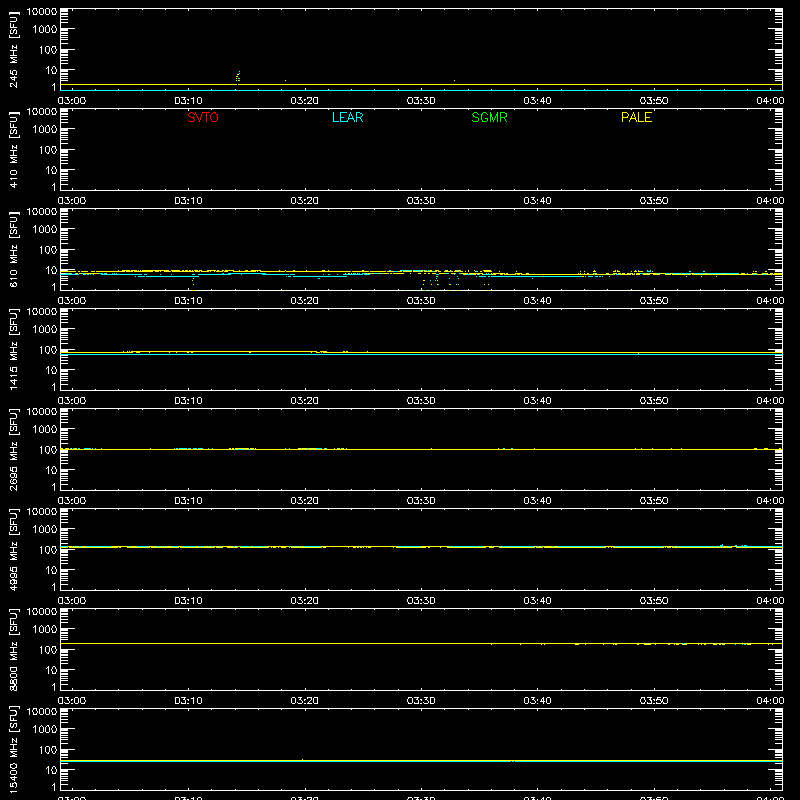Click 03:50 tick label under 4995 MHz panel
The image size is (800, 800).
click(x=654, y=601)
